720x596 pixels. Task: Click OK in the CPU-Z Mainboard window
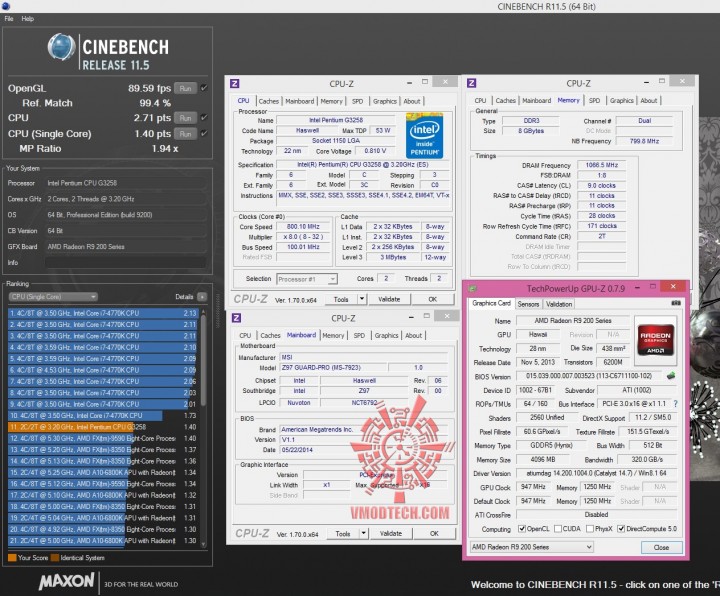[x=434, y=534]
